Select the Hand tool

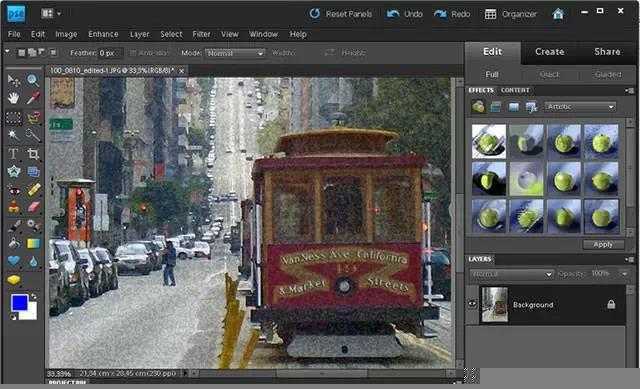[13, 98]
